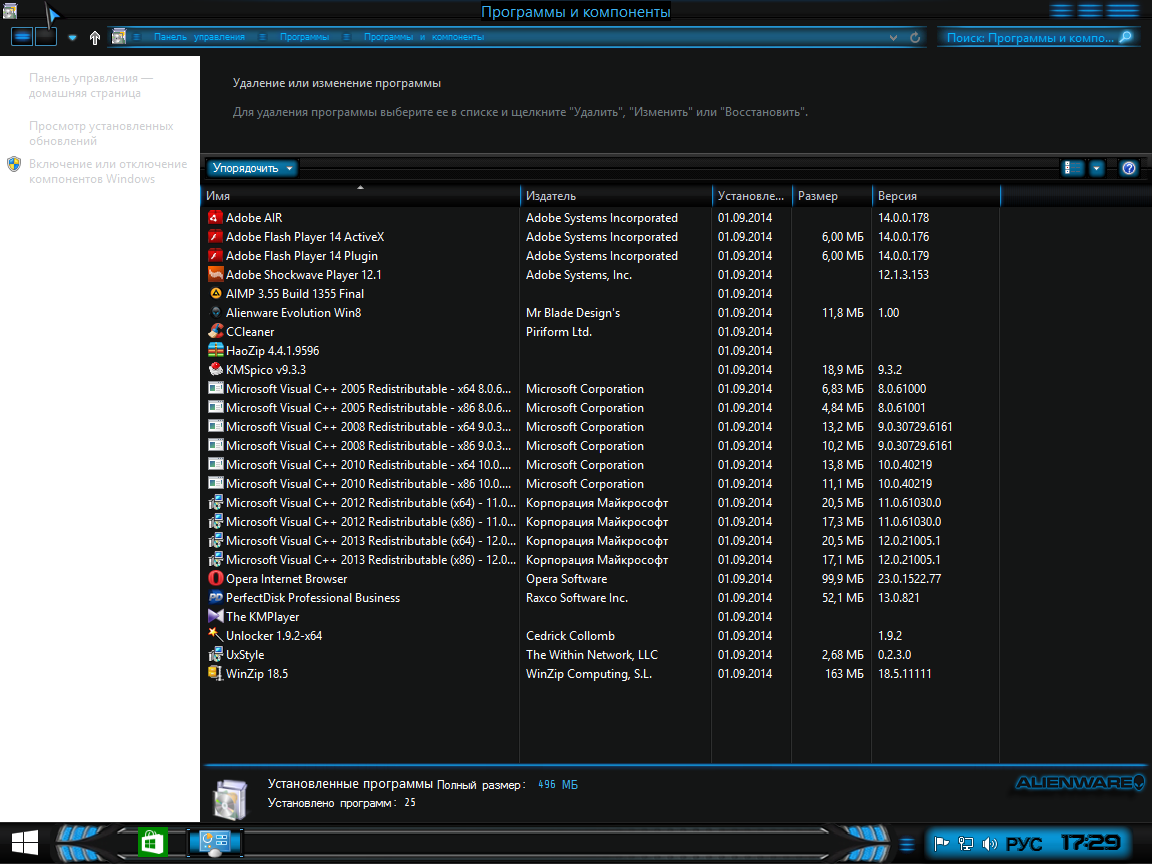Click the volume speaker tray icon

coord(990,843)
